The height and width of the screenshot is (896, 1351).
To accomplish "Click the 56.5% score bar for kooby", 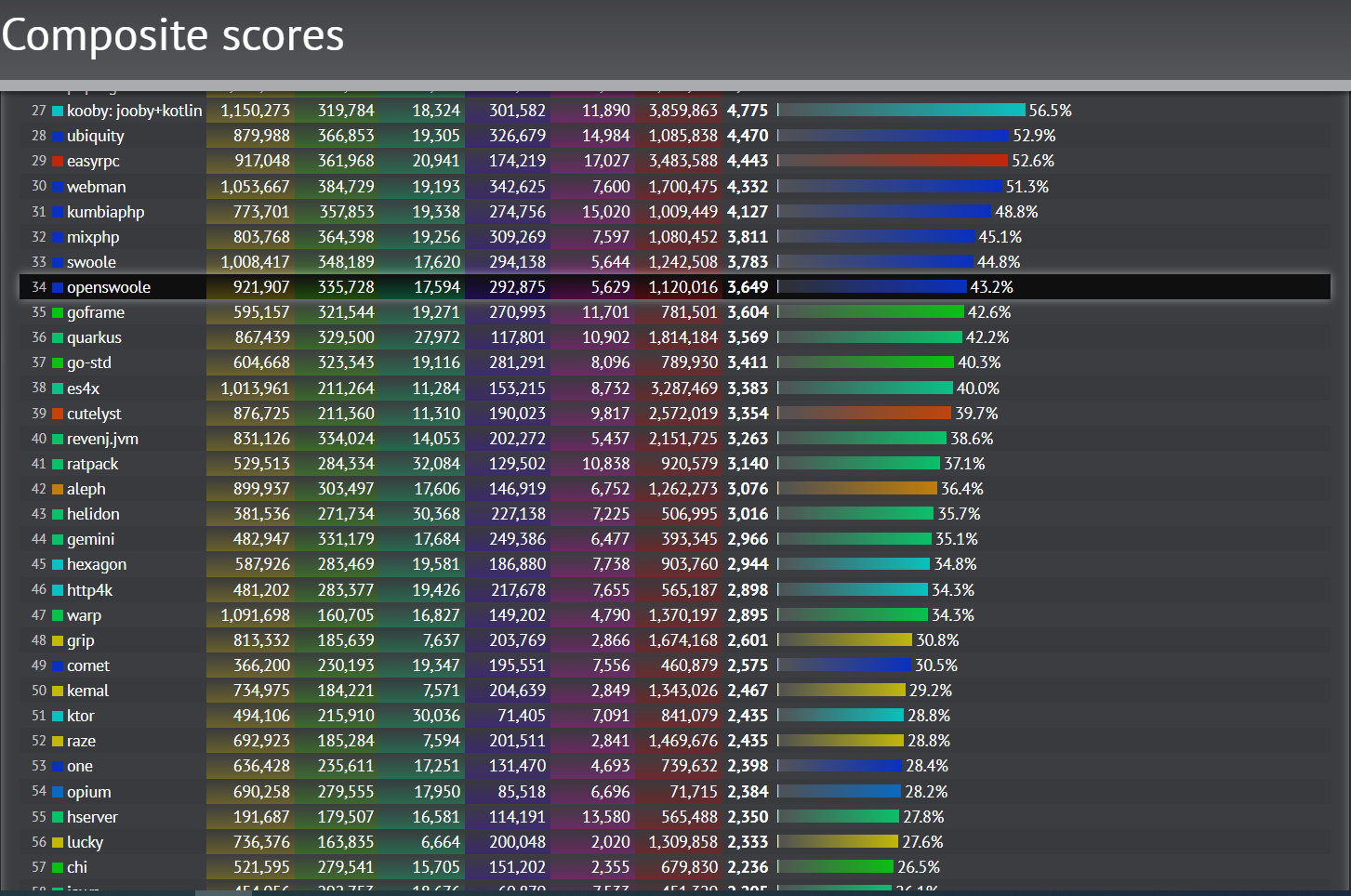I will (x=902, y=110).
